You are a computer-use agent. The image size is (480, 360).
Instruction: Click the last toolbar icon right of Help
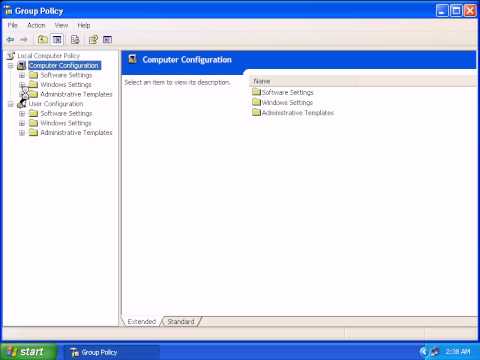pos(107,39)
